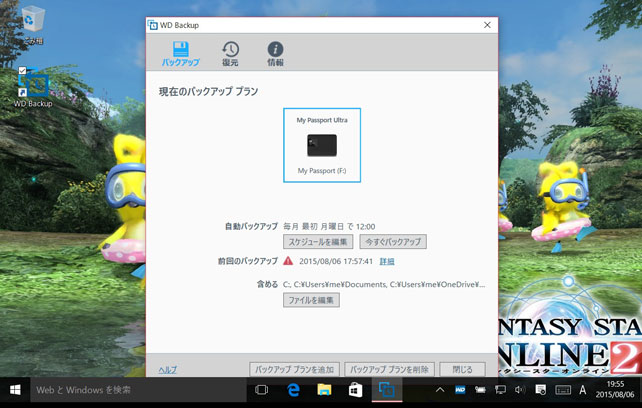Select the My Passport Ultra drive tile
This screenshot has width=642, height=408.
[322, 146]
